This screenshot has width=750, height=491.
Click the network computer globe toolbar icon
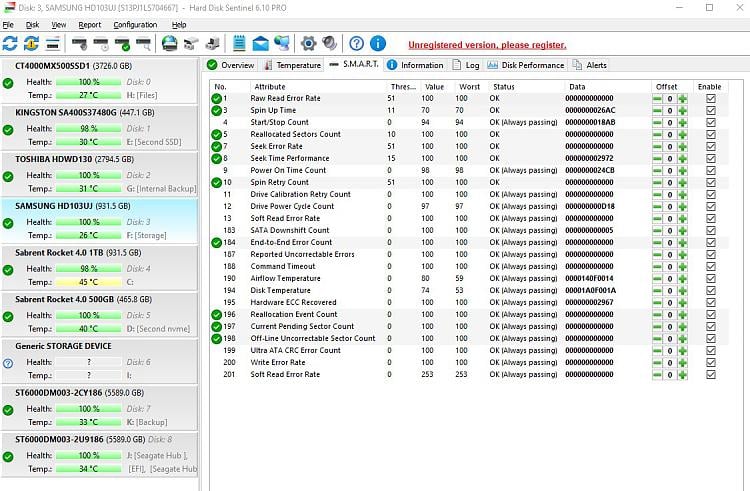[282, 44]
